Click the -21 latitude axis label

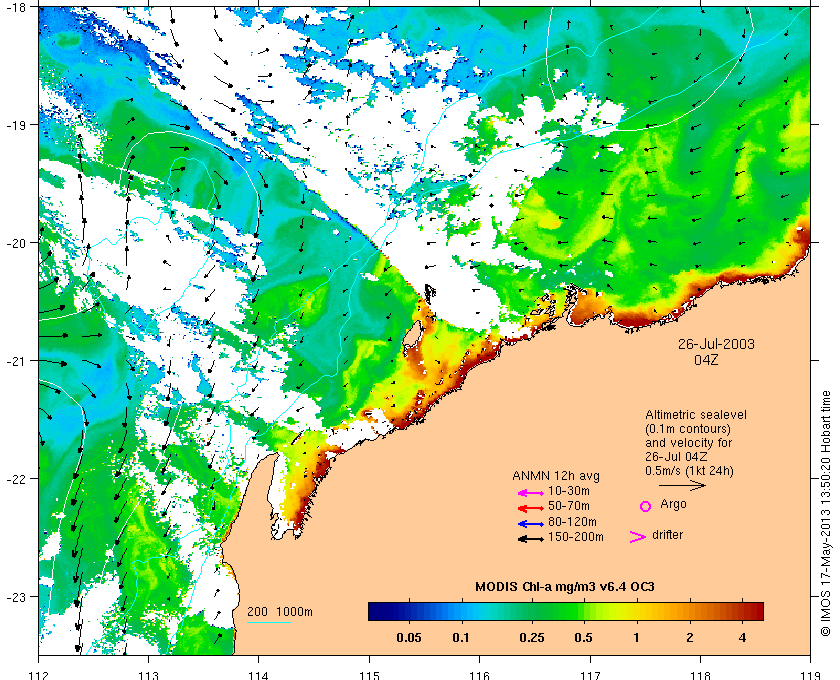(x=16, y=361)
